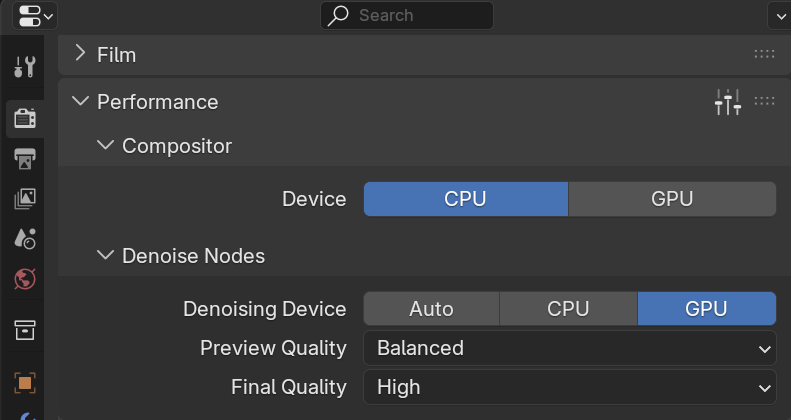Open the Performance presets icon
Viewport: 791px width, 420px height.
728,101
